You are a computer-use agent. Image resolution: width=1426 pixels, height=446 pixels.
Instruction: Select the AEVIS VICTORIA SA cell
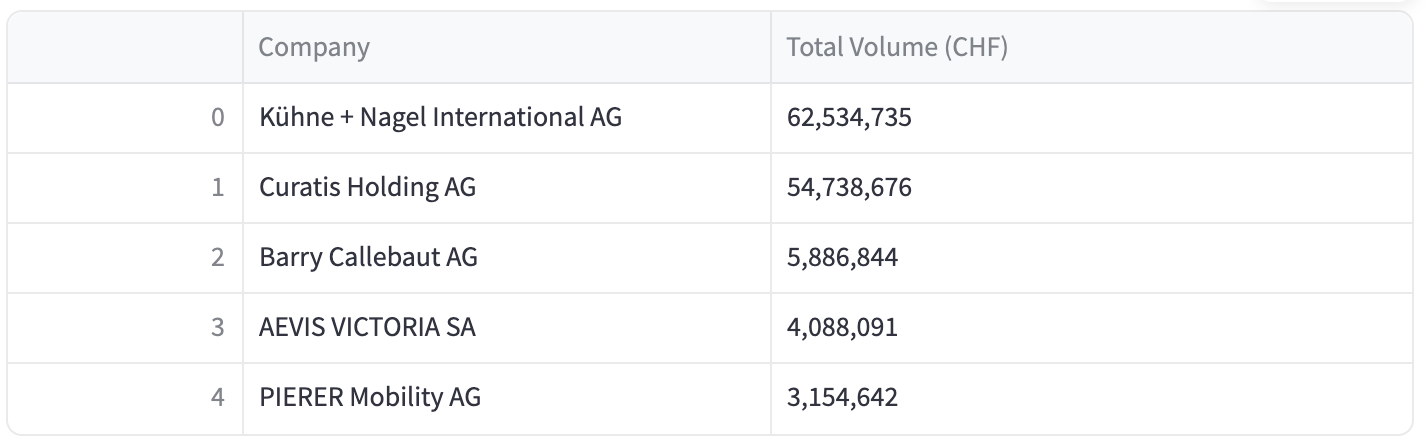pyautogui.click(x=506, y=328)
